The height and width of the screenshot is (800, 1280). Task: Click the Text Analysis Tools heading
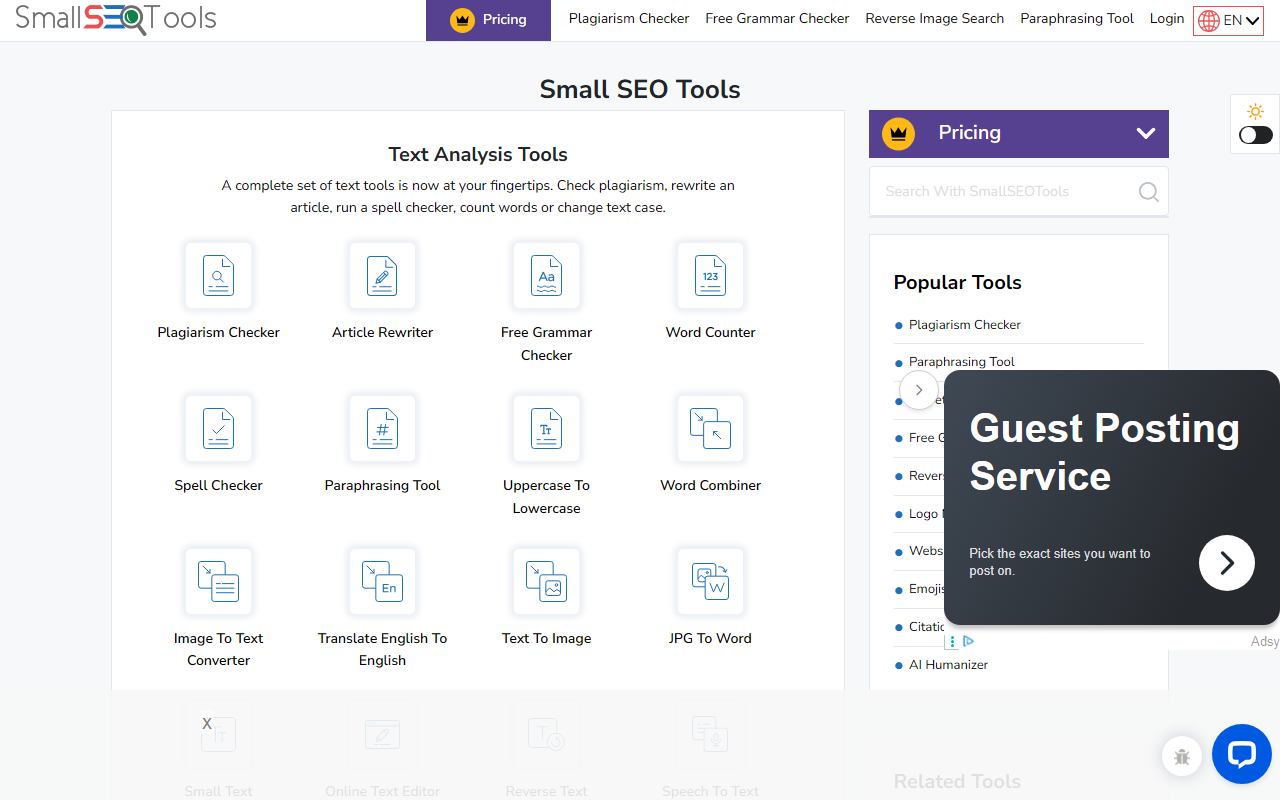(x=478, y=154)
